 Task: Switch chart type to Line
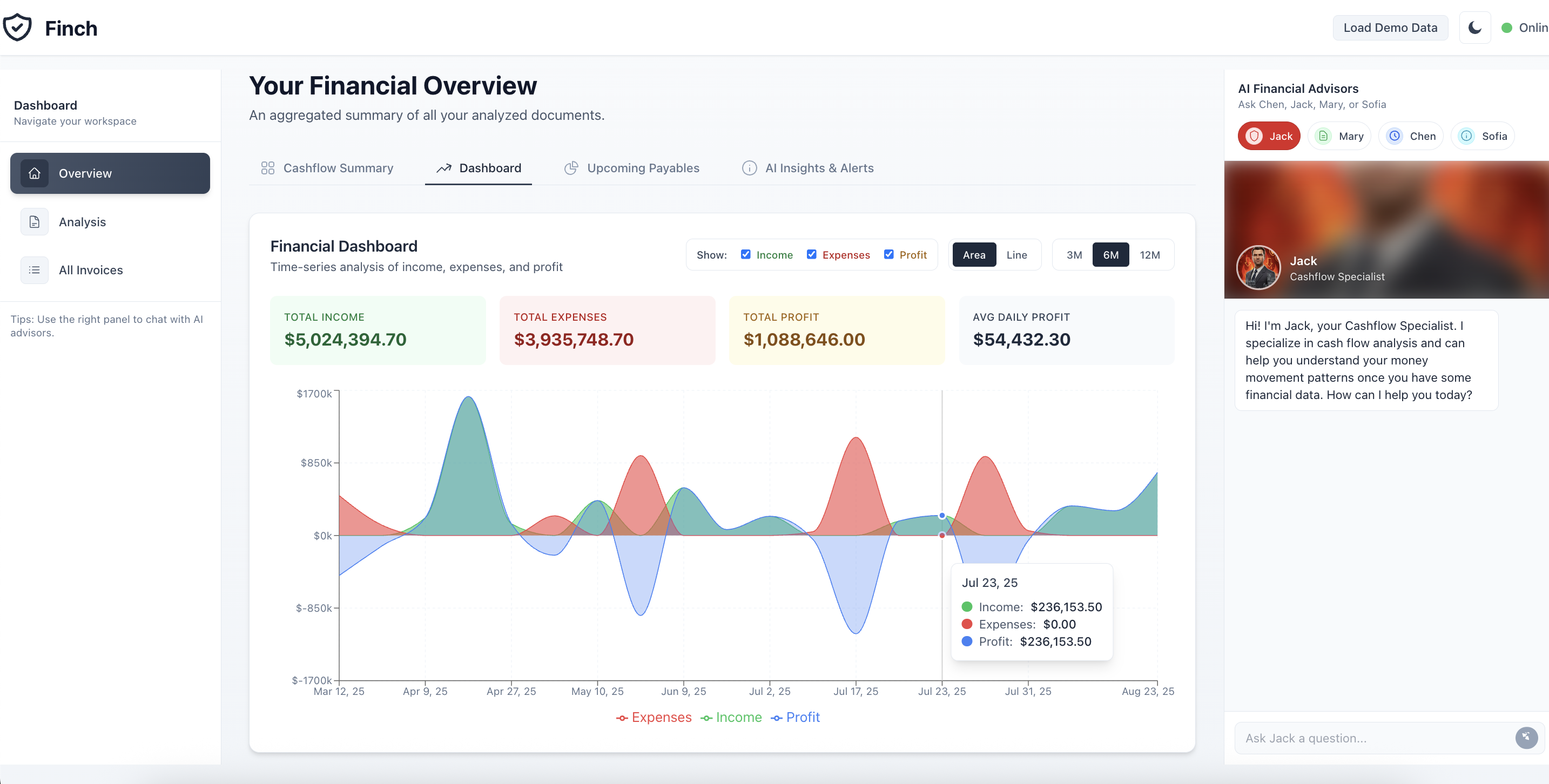tap(1016, 255)
